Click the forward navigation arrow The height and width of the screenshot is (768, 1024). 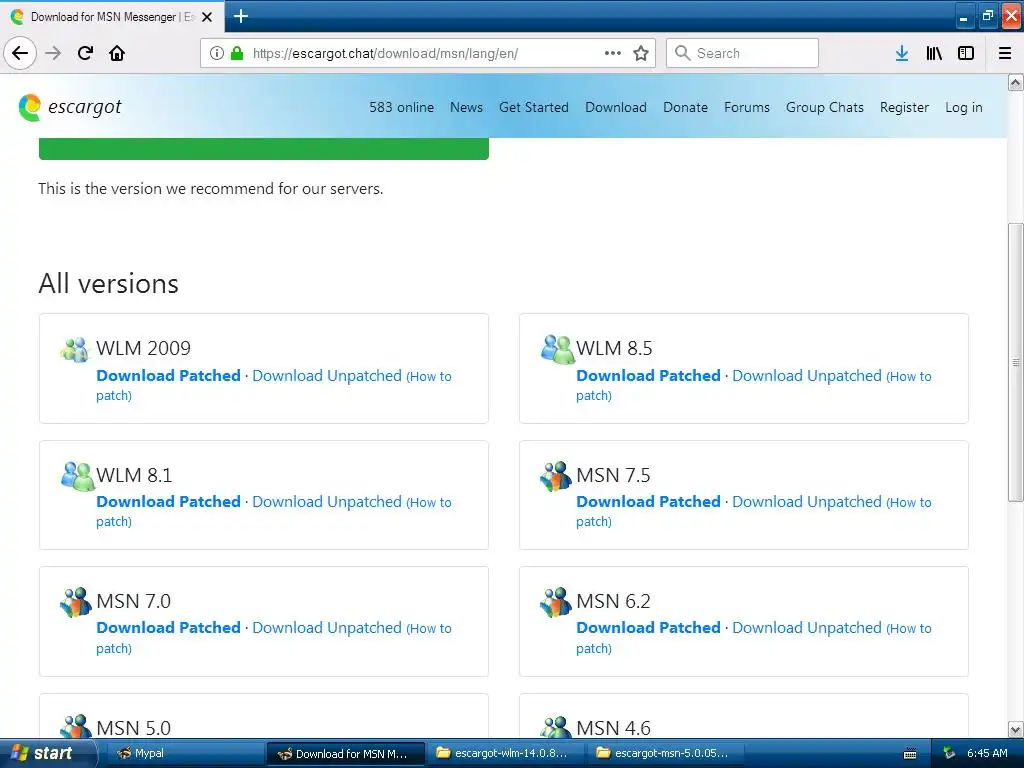coord(53,53)
